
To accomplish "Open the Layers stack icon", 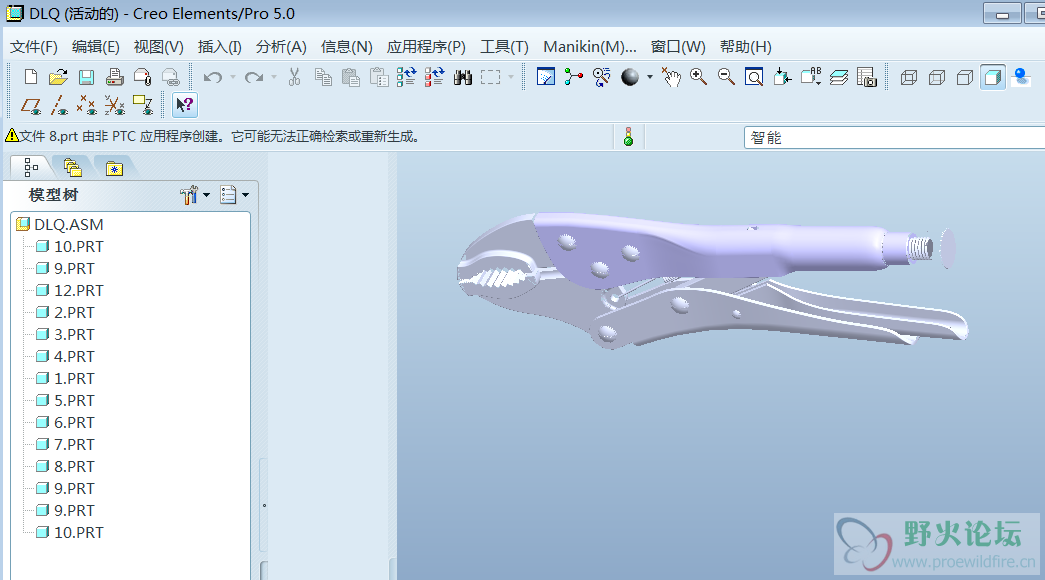I will coord(838,77).
